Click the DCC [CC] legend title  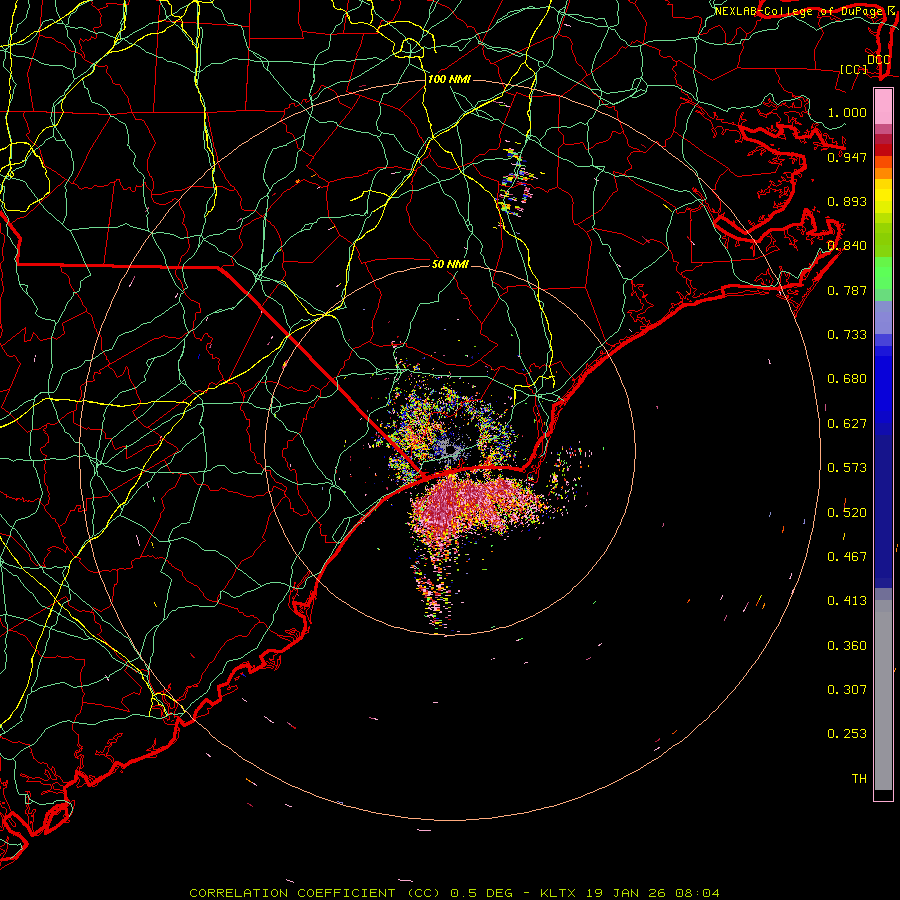tap(865, 64)
